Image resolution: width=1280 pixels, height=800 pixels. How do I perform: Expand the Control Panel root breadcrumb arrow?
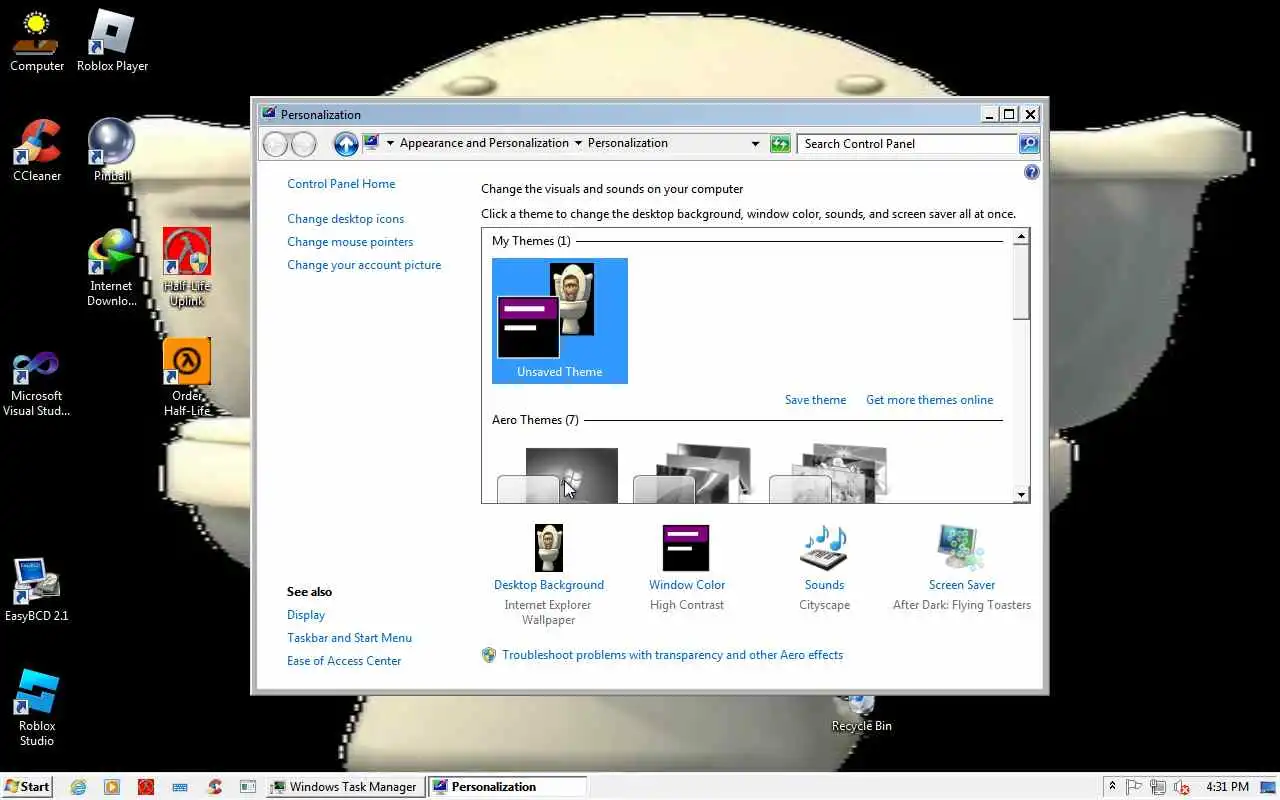pos(390,143)
